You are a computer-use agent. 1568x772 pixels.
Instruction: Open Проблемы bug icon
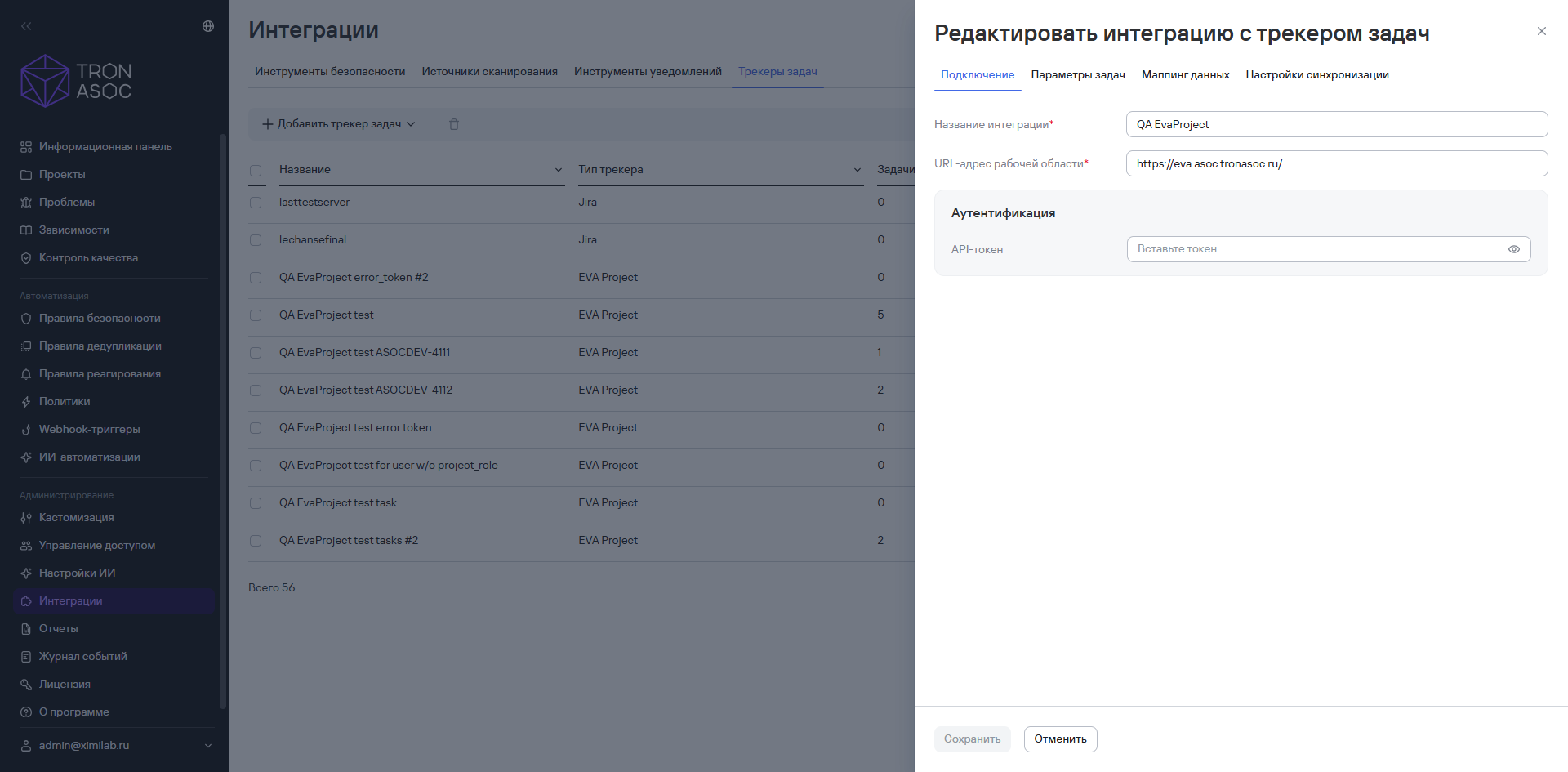[26, 203]
